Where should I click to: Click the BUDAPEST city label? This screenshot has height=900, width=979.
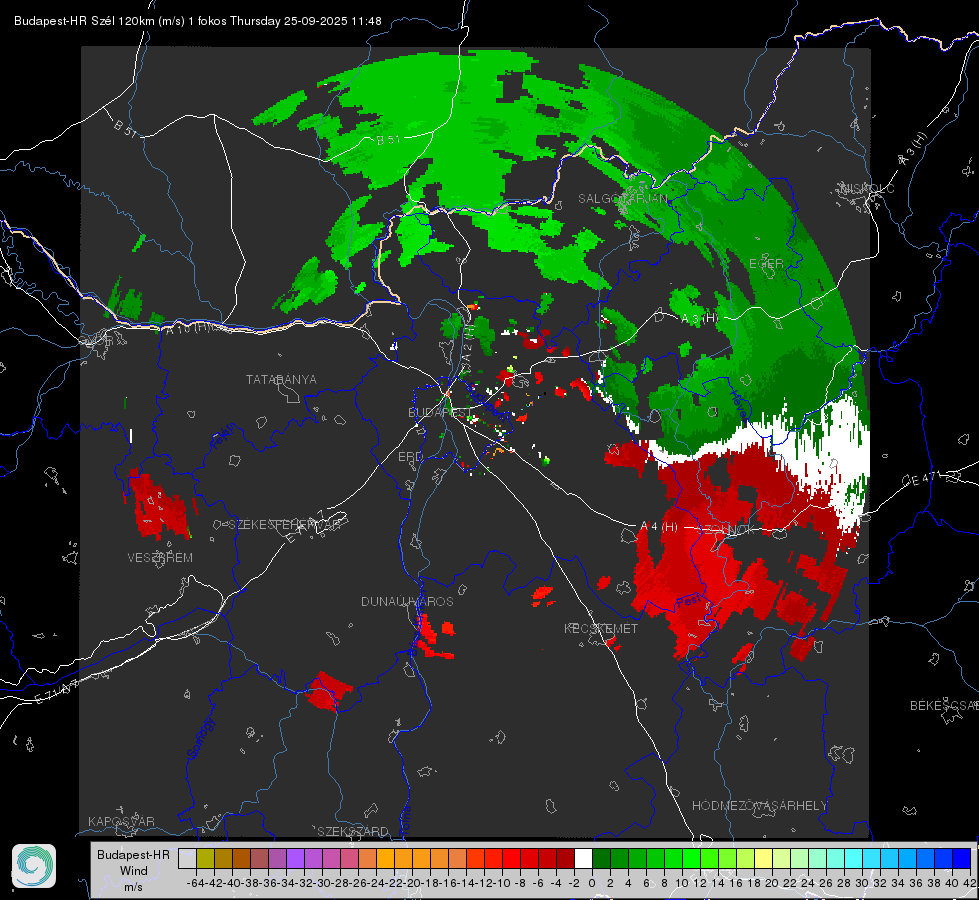(439, 412)
